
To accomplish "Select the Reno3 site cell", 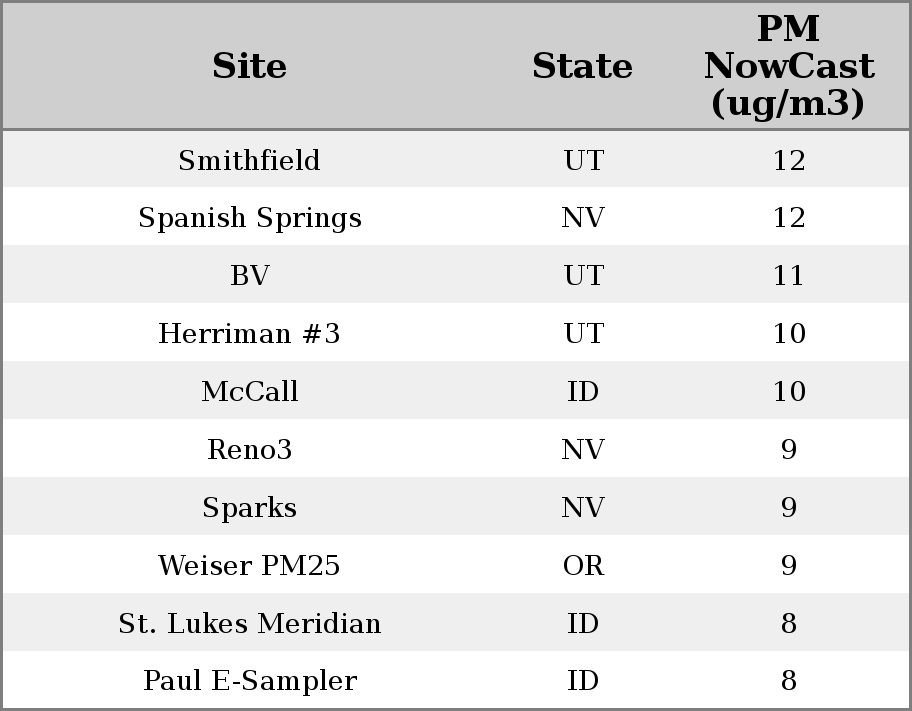I will tap(249, 449).
